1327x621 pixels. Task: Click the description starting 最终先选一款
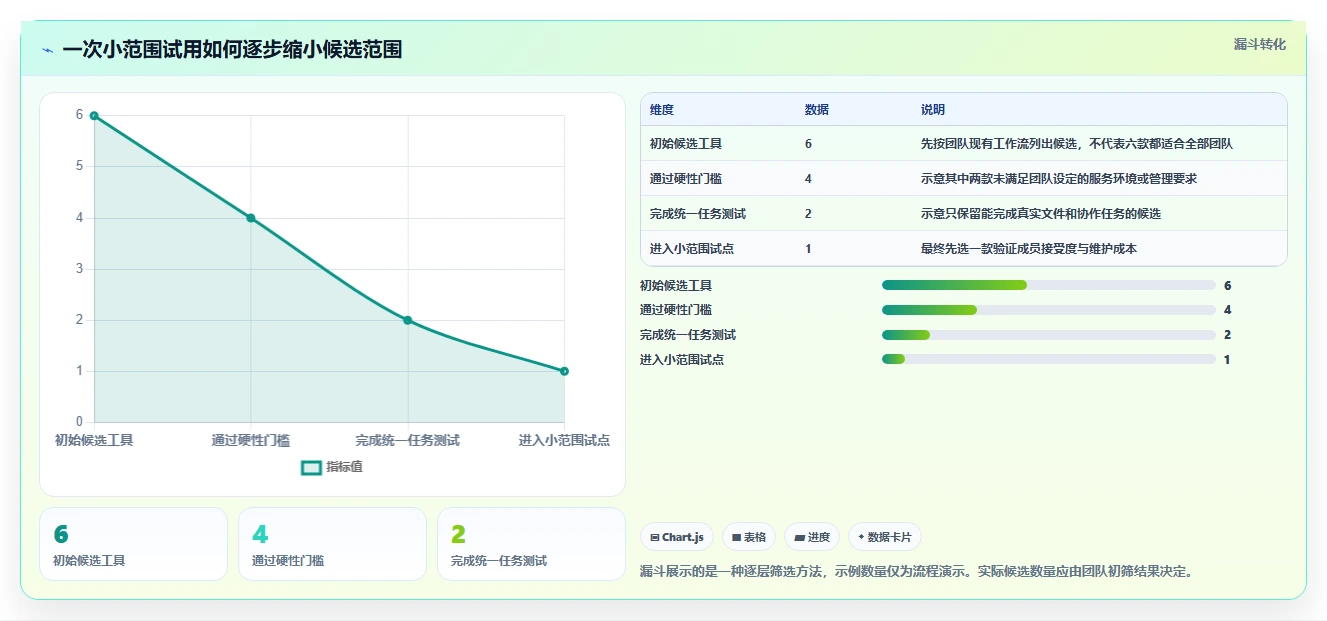pos(1028,249)
